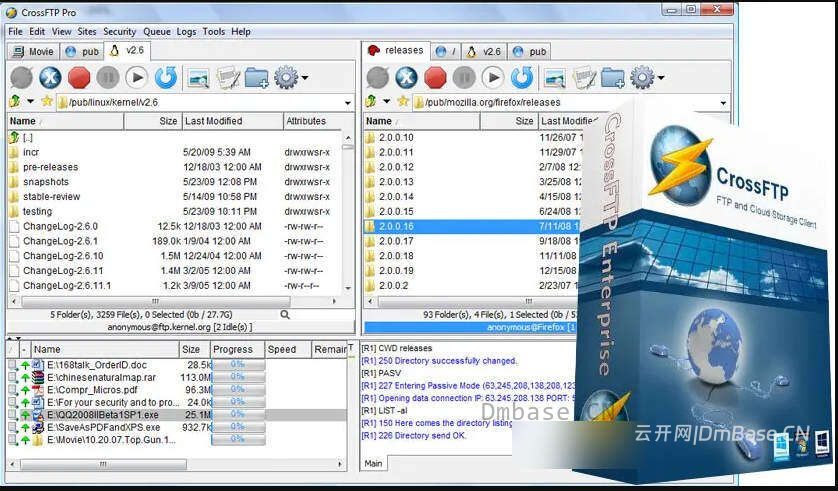Viewport: 838px width, 491px height.
Task: Click progress bar of SaveAsPDFandXPS.exe
Action: click(238, 427)
